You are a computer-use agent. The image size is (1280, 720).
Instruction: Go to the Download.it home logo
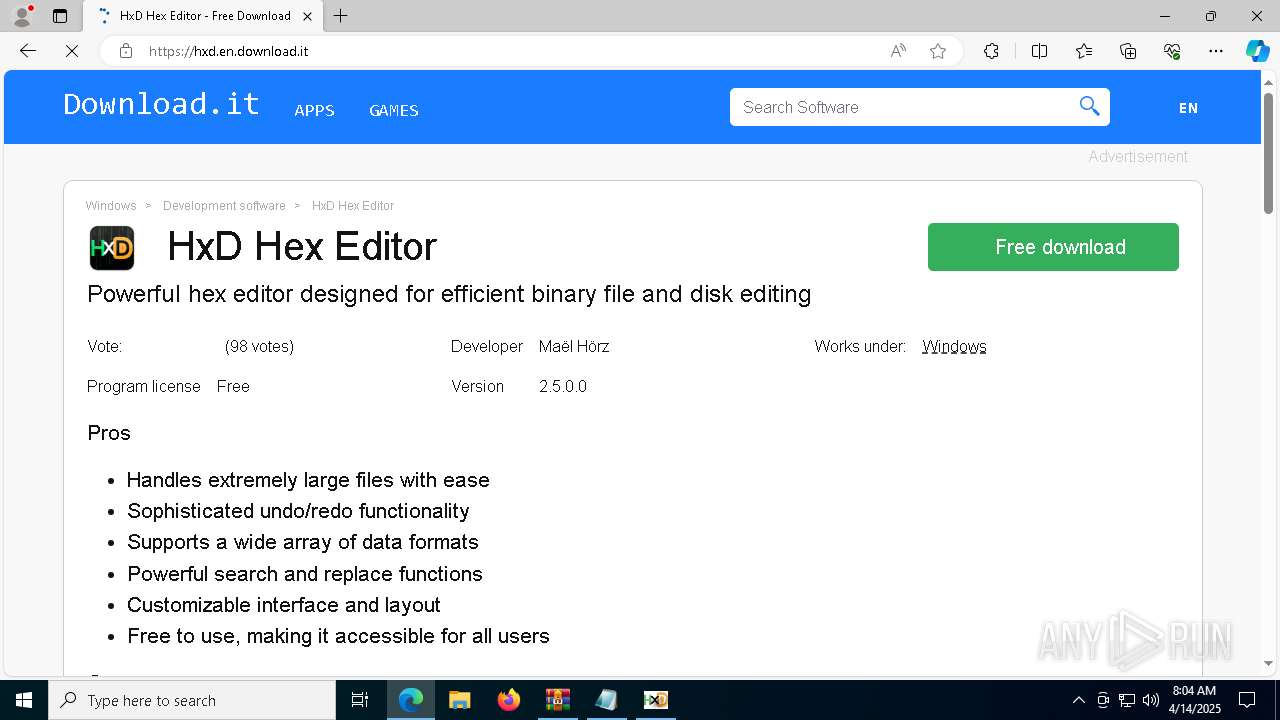tap(161, 104)
